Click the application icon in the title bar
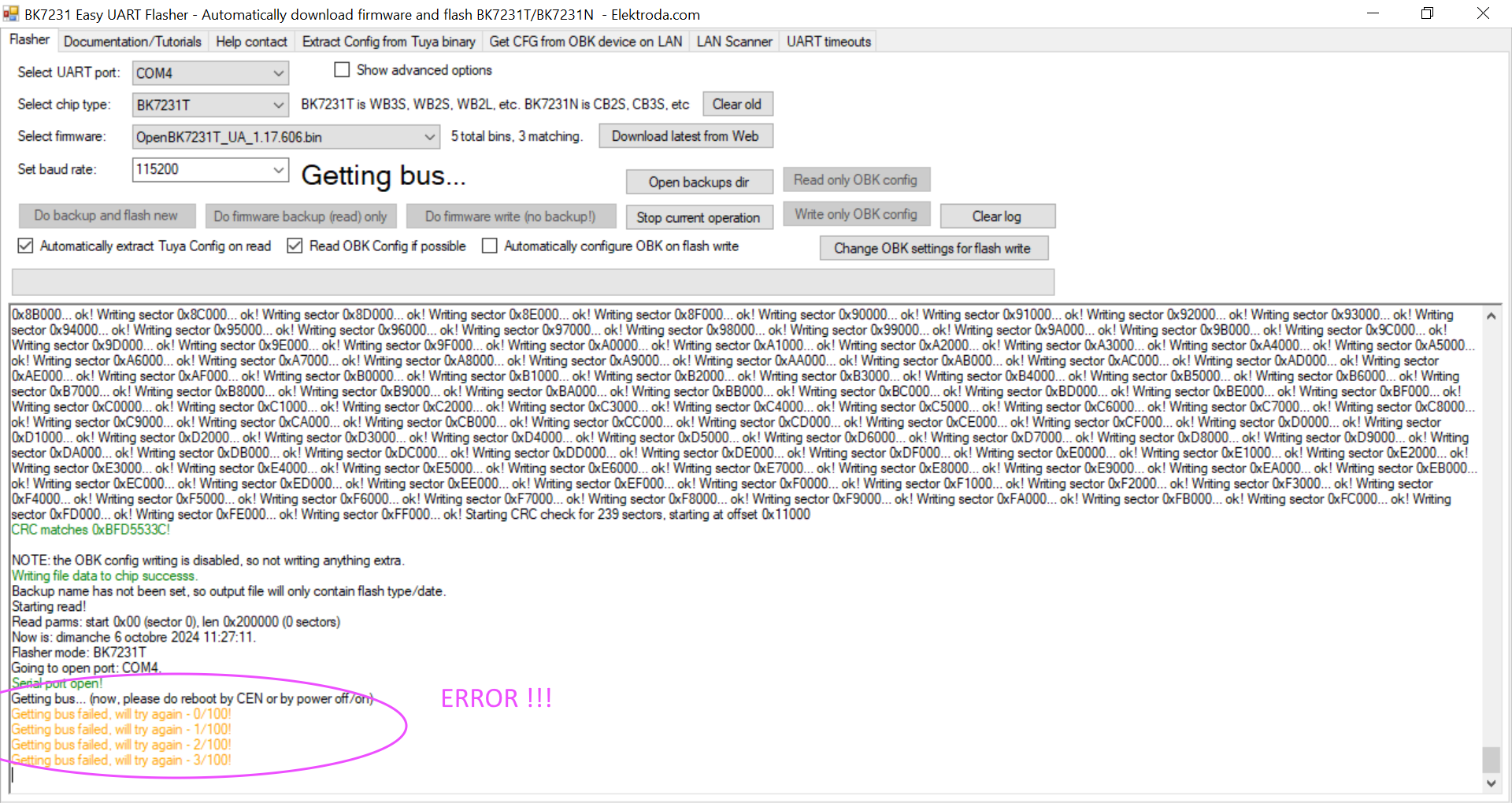The image size is (1512, 803). [x=10, y=13]
